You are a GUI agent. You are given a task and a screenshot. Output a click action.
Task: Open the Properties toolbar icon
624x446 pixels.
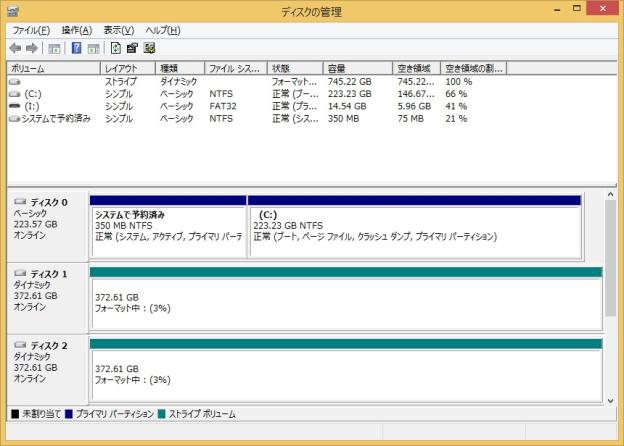tap(132, 48)
